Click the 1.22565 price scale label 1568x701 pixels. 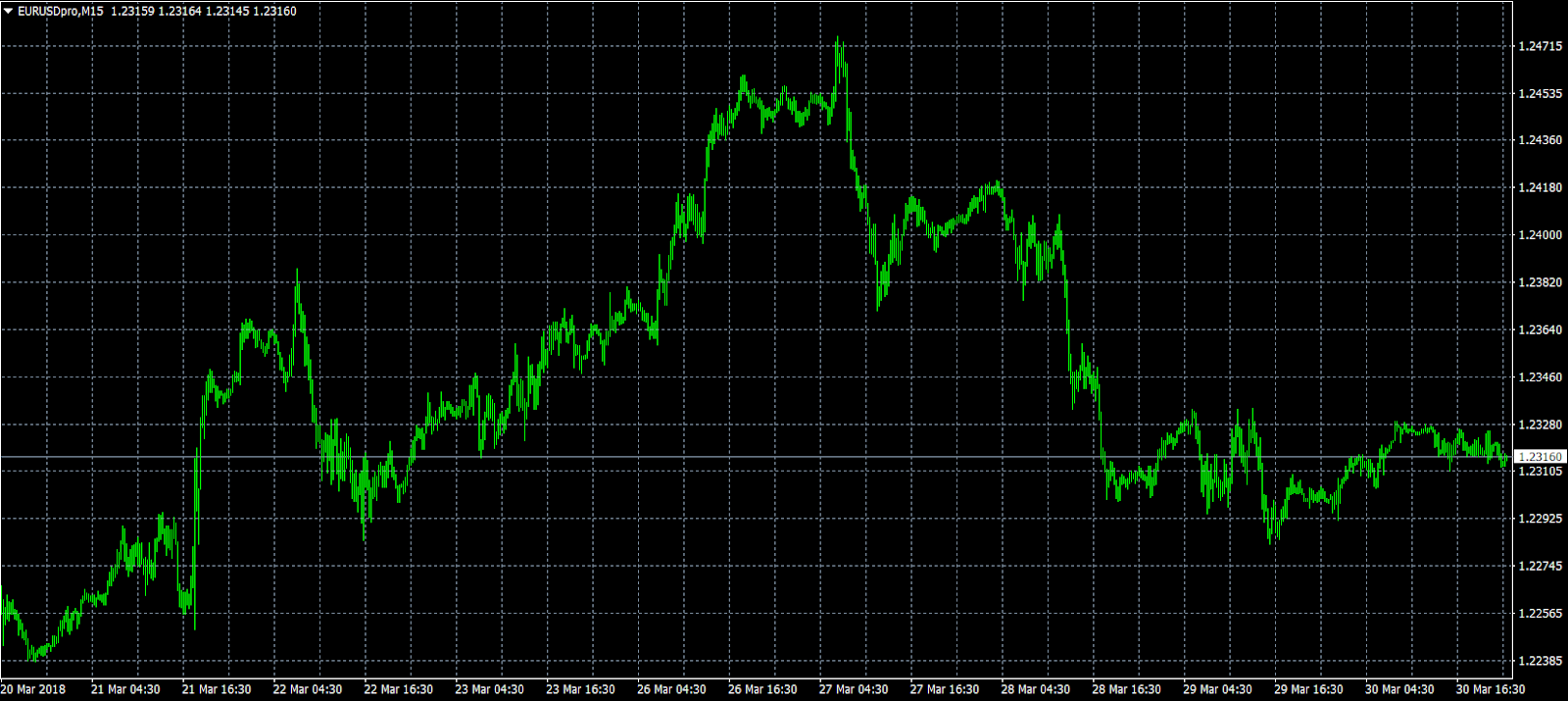point(1540,614)
